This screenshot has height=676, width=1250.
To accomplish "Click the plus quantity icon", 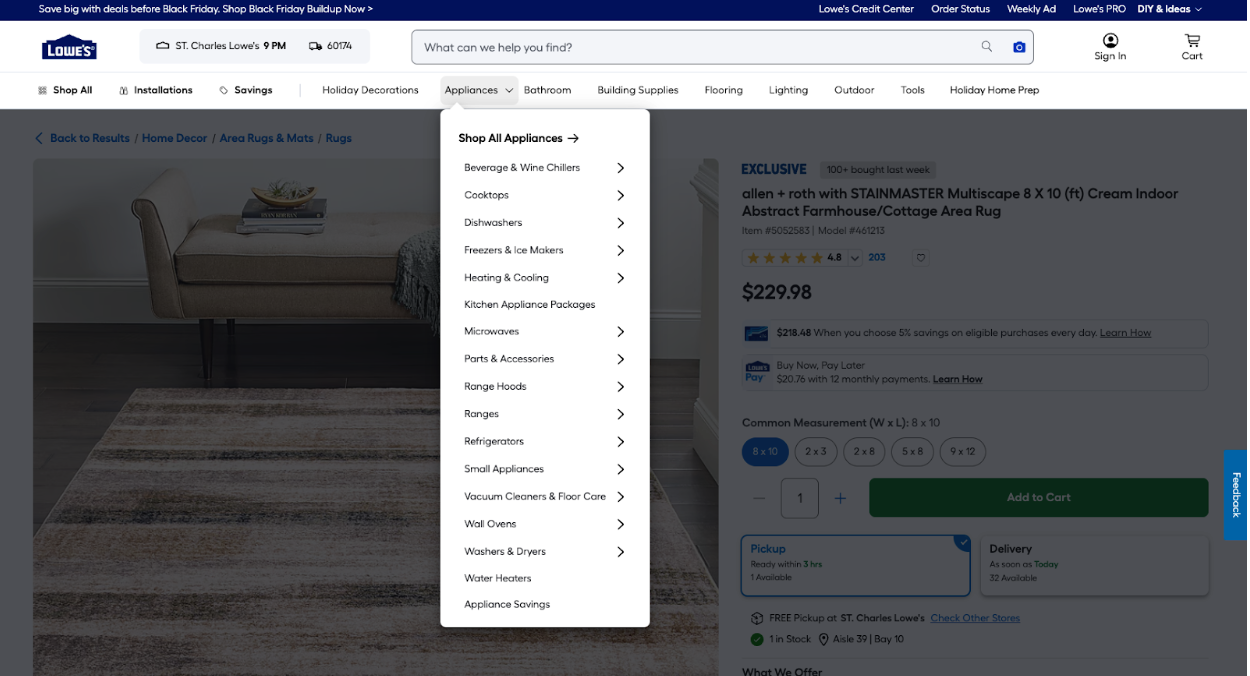I will [840, 498].
